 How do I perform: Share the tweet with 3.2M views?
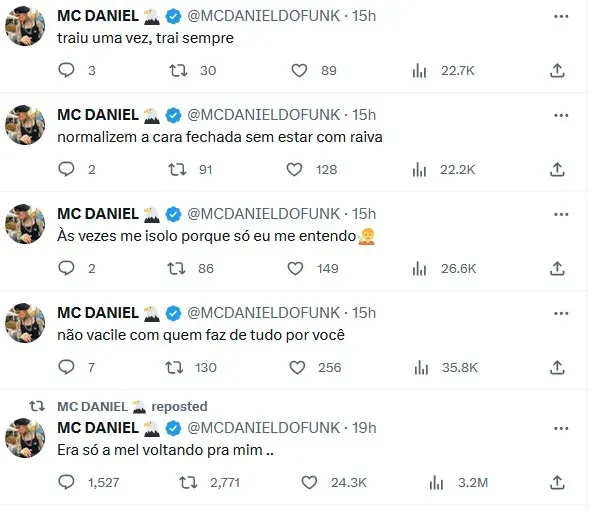pos(557,483)
